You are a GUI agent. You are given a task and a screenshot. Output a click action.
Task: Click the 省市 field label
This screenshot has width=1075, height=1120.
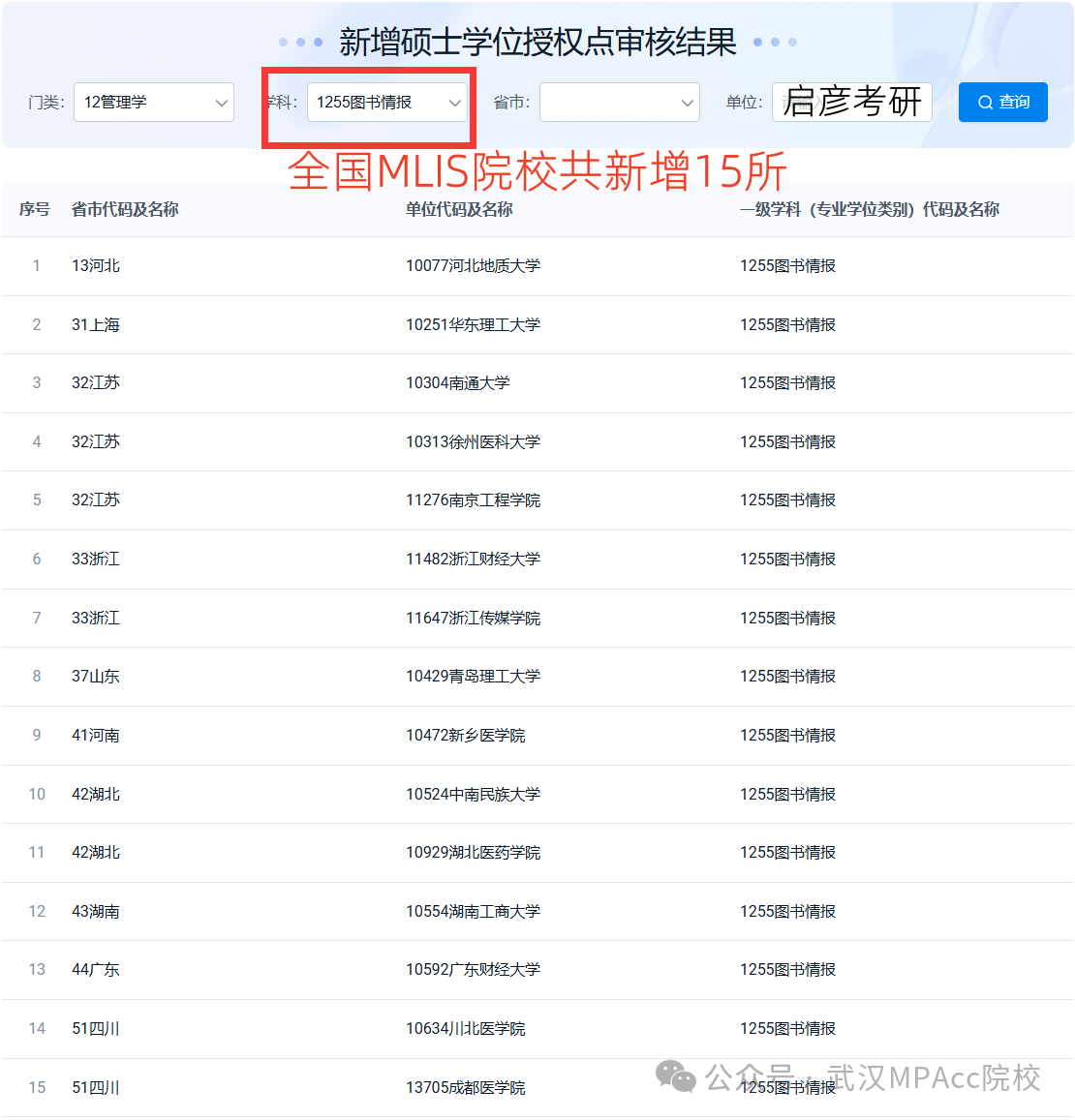pyautogui.click(x=511, y=103)
